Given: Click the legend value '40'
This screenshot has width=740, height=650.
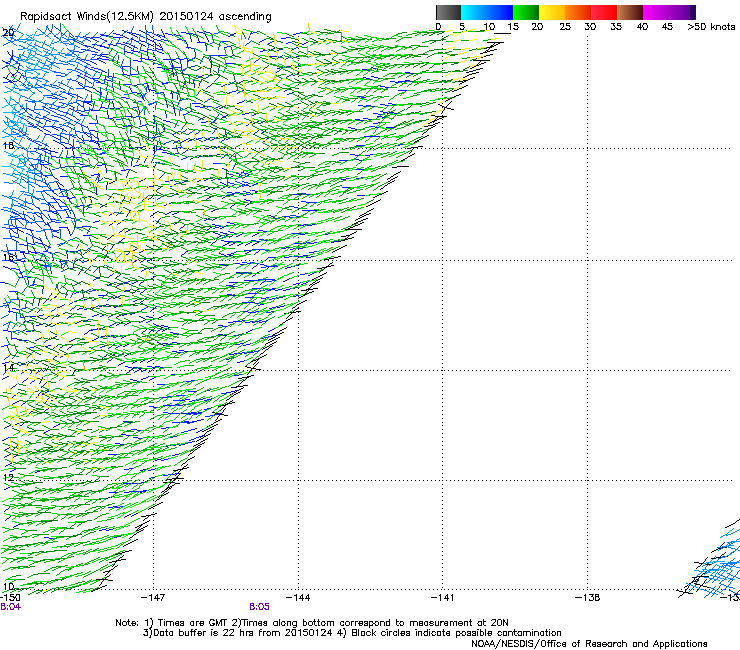Looking at the screenshot, I should pyautogui.click(x=642, y=27).
